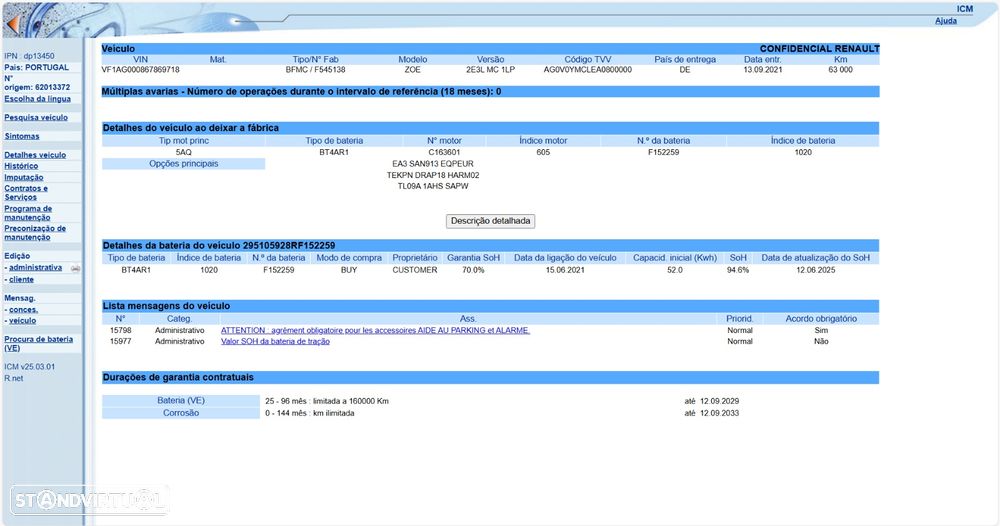Click initial capacity value 52.0

[x=675, y=270]
